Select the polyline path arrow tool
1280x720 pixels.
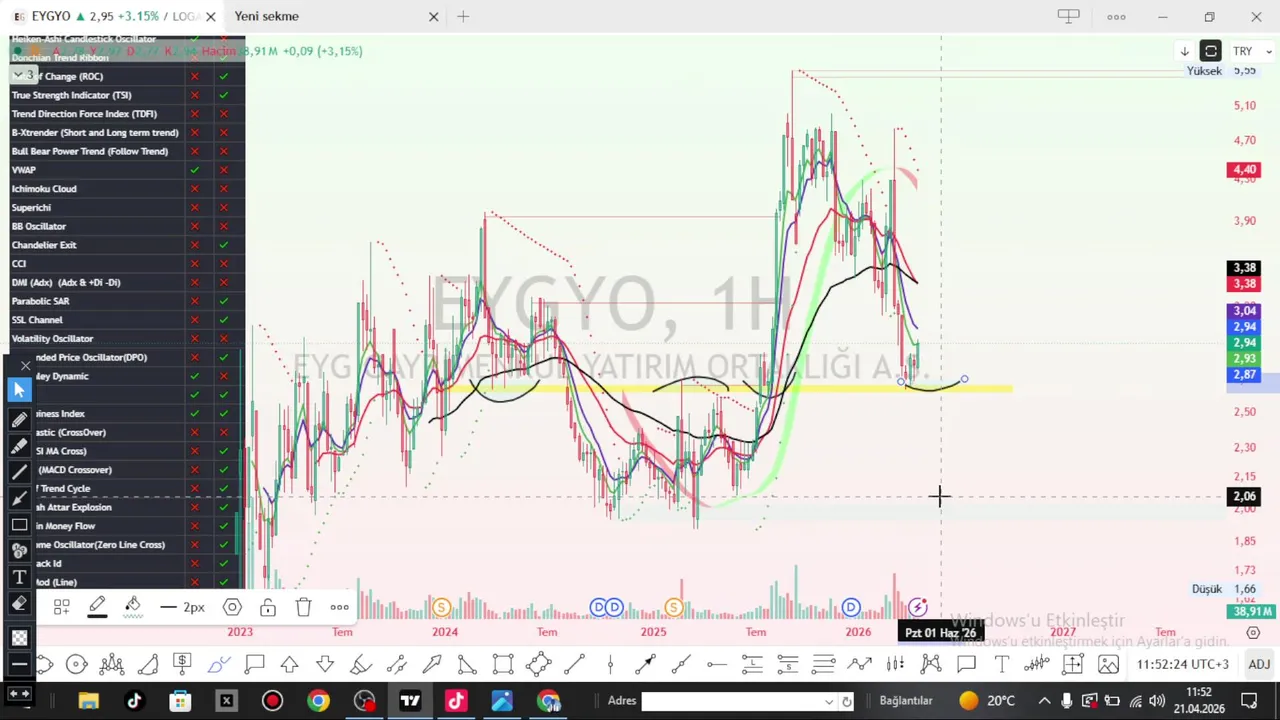(859, 664)
